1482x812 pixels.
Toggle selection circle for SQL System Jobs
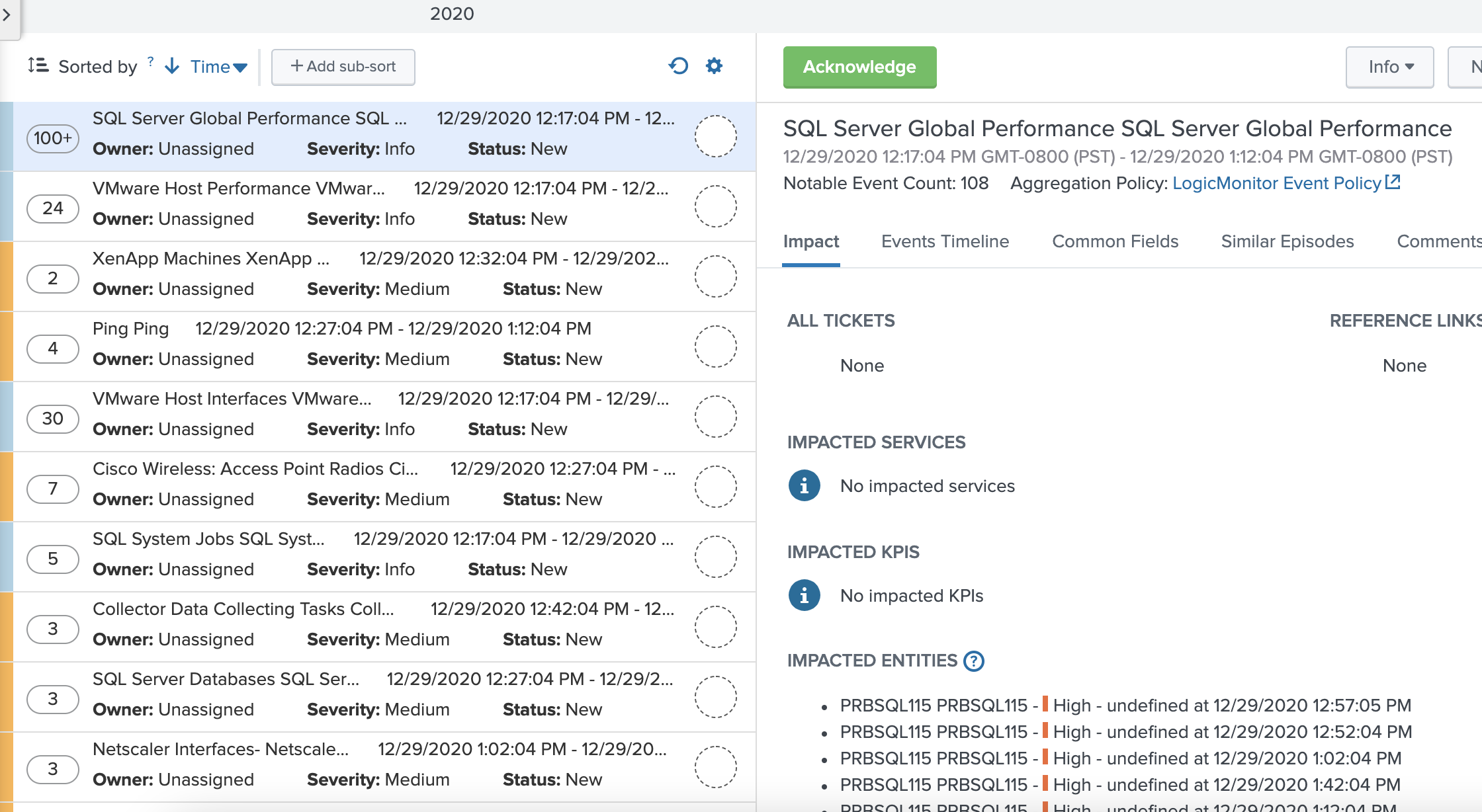pyautogui.click(x=715, y=557)
